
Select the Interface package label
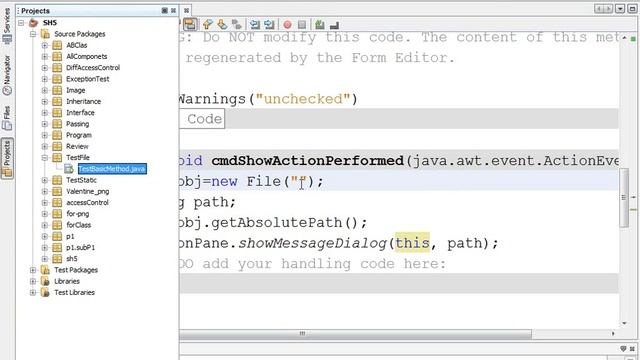(80, 113)
